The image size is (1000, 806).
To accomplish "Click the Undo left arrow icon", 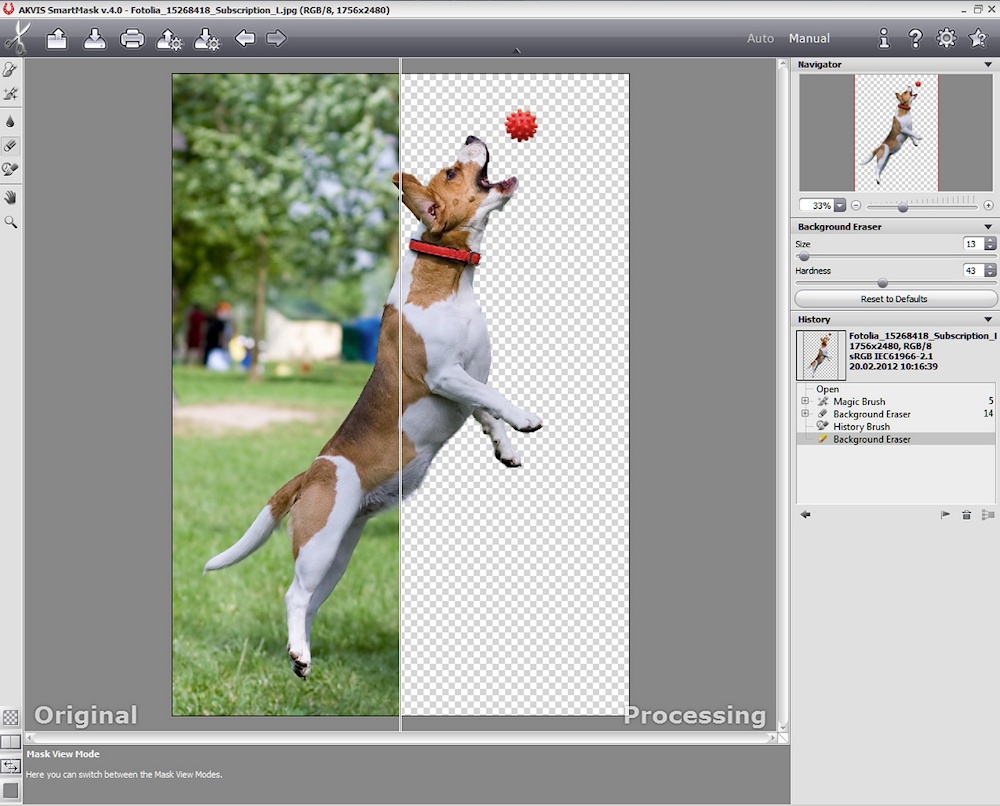I will 245,39.
